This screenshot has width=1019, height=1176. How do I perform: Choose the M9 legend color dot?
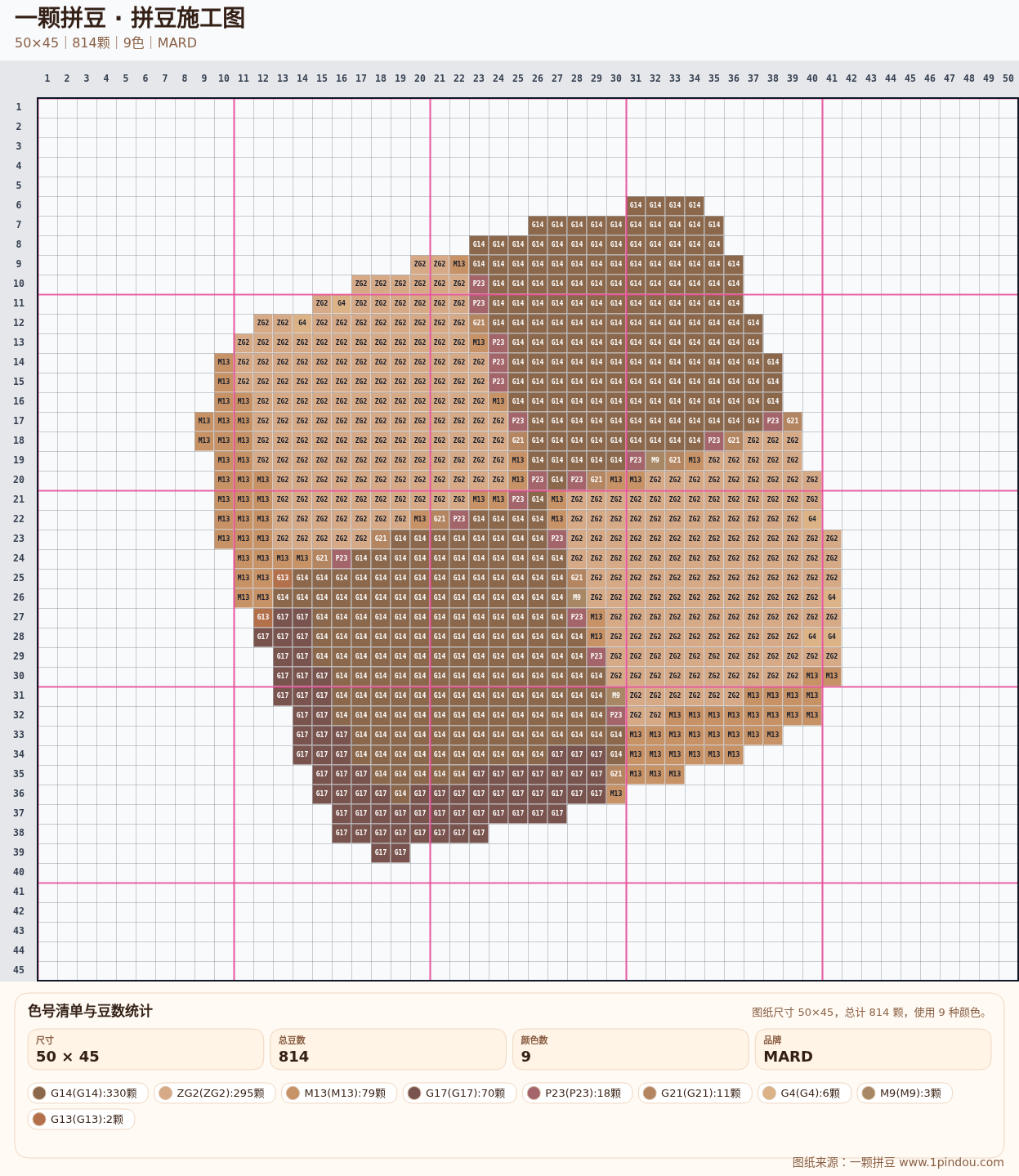point(869,1093)
